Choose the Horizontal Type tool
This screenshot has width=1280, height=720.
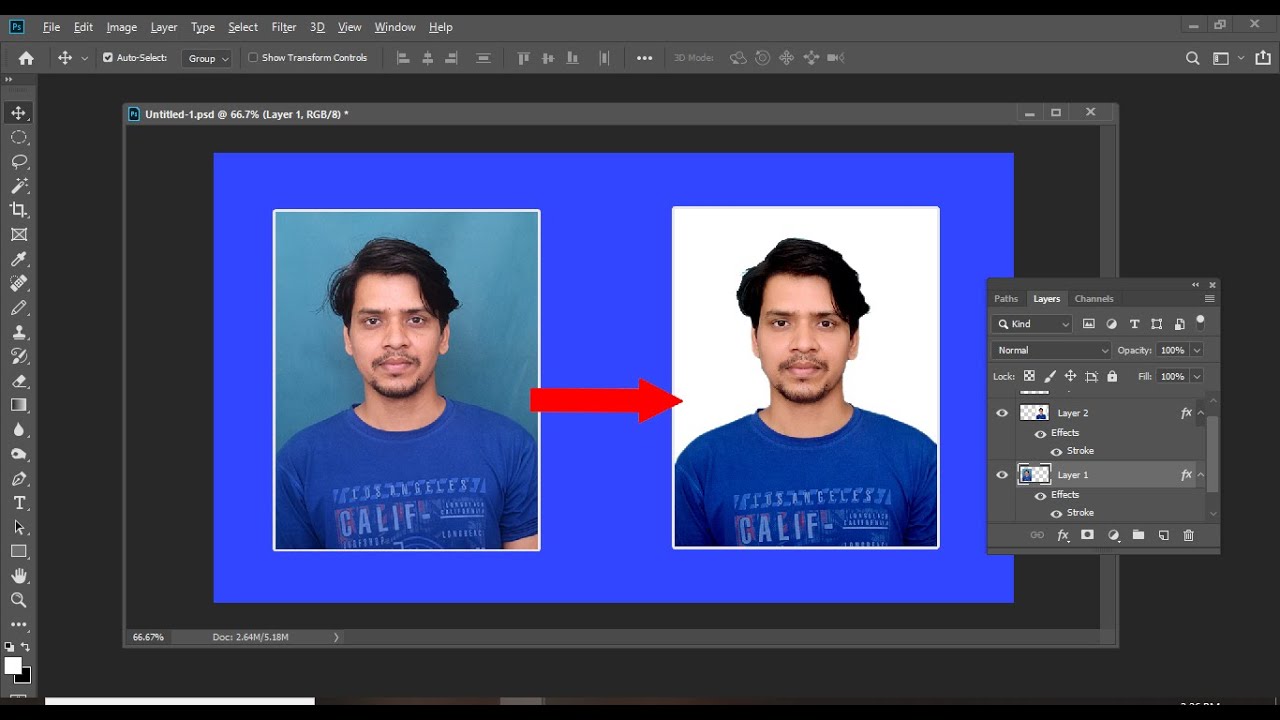(x=19, y=503)
